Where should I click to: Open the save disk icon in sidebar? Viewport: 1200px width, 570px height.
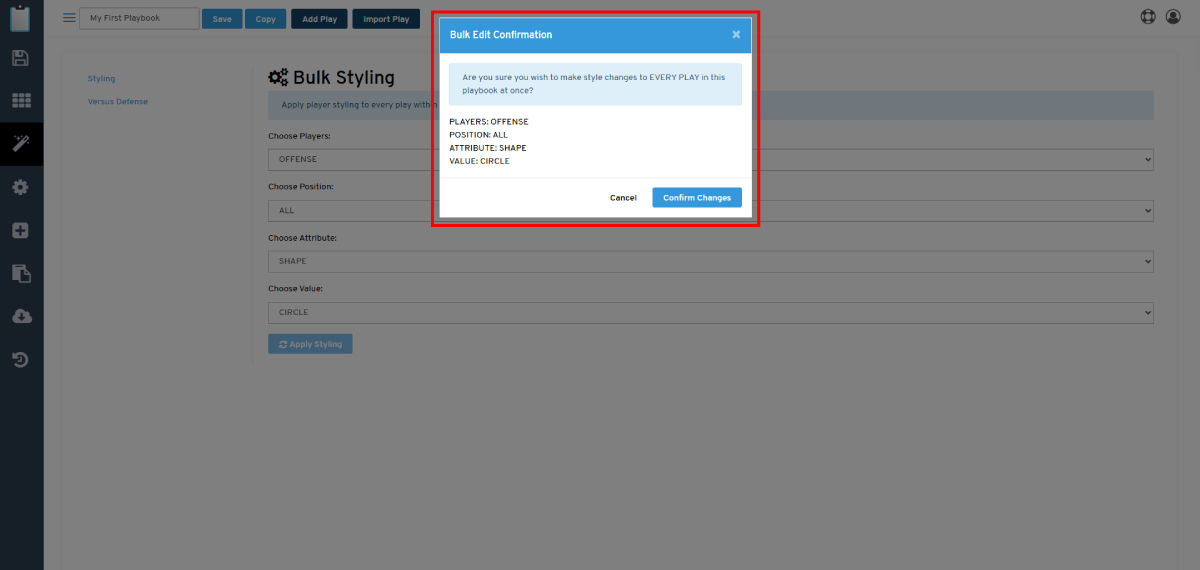pyautogui.click(x=20, y=58)
